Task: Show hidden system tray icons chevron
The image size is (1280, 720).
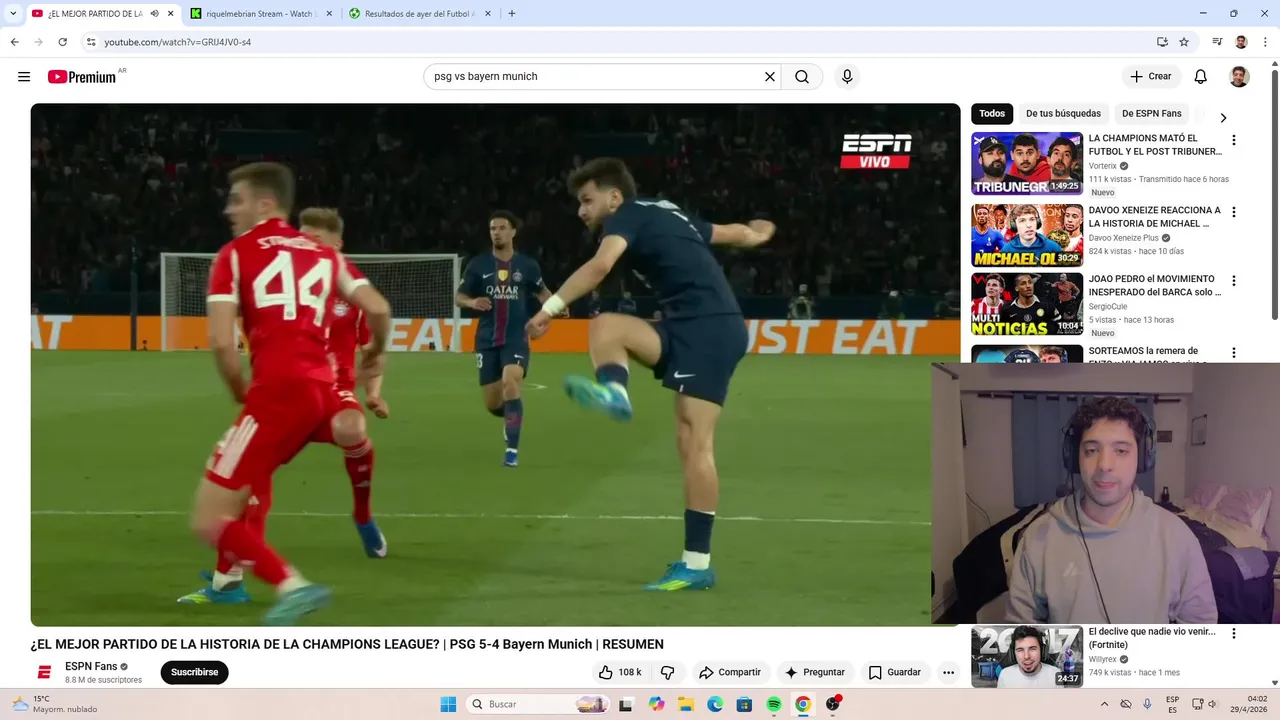Action: point(1104,704)
